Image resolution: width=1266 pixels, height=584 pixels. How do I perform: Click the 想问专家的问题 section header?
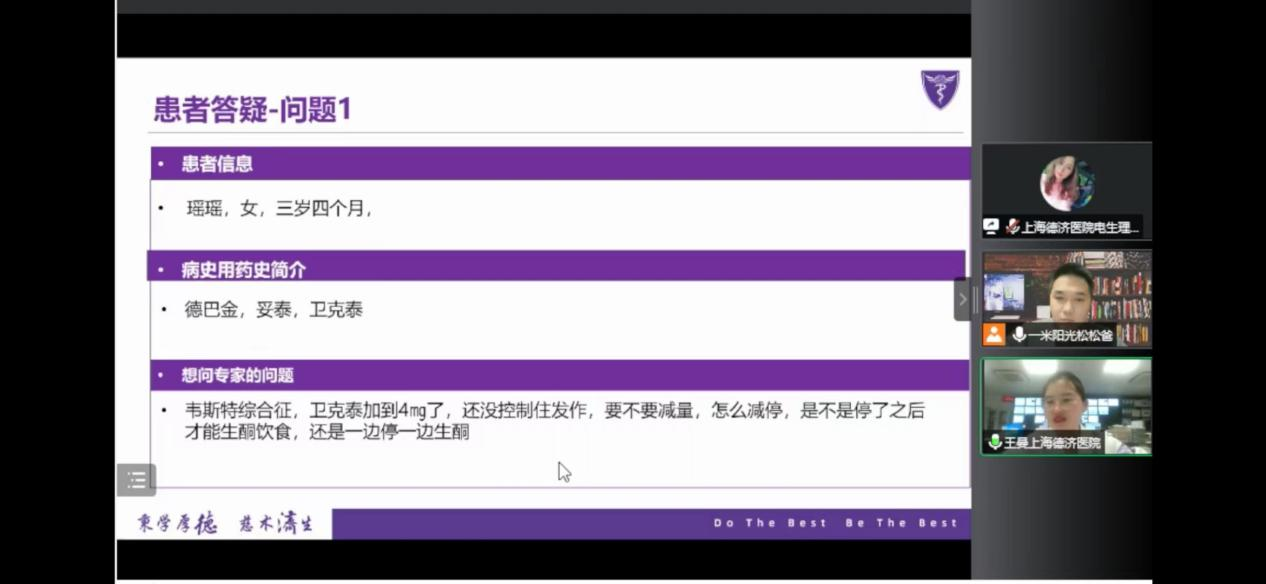(237, 376)
